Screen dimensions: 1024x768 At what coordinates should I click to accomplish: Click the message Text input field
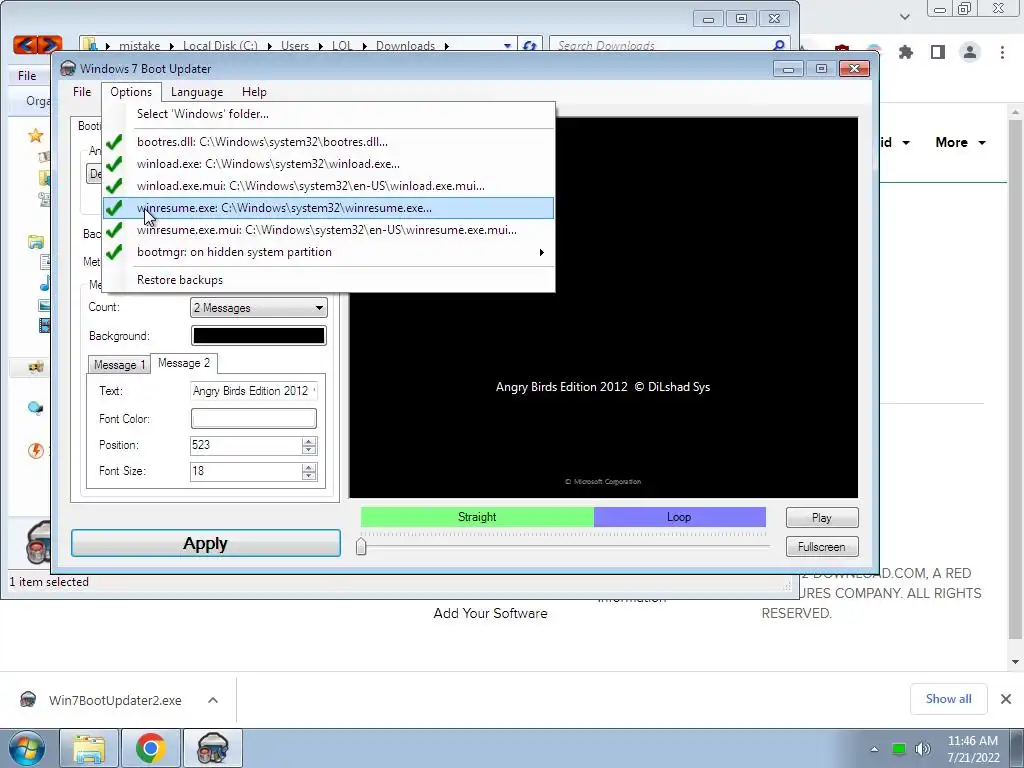(x=253, y=391)
